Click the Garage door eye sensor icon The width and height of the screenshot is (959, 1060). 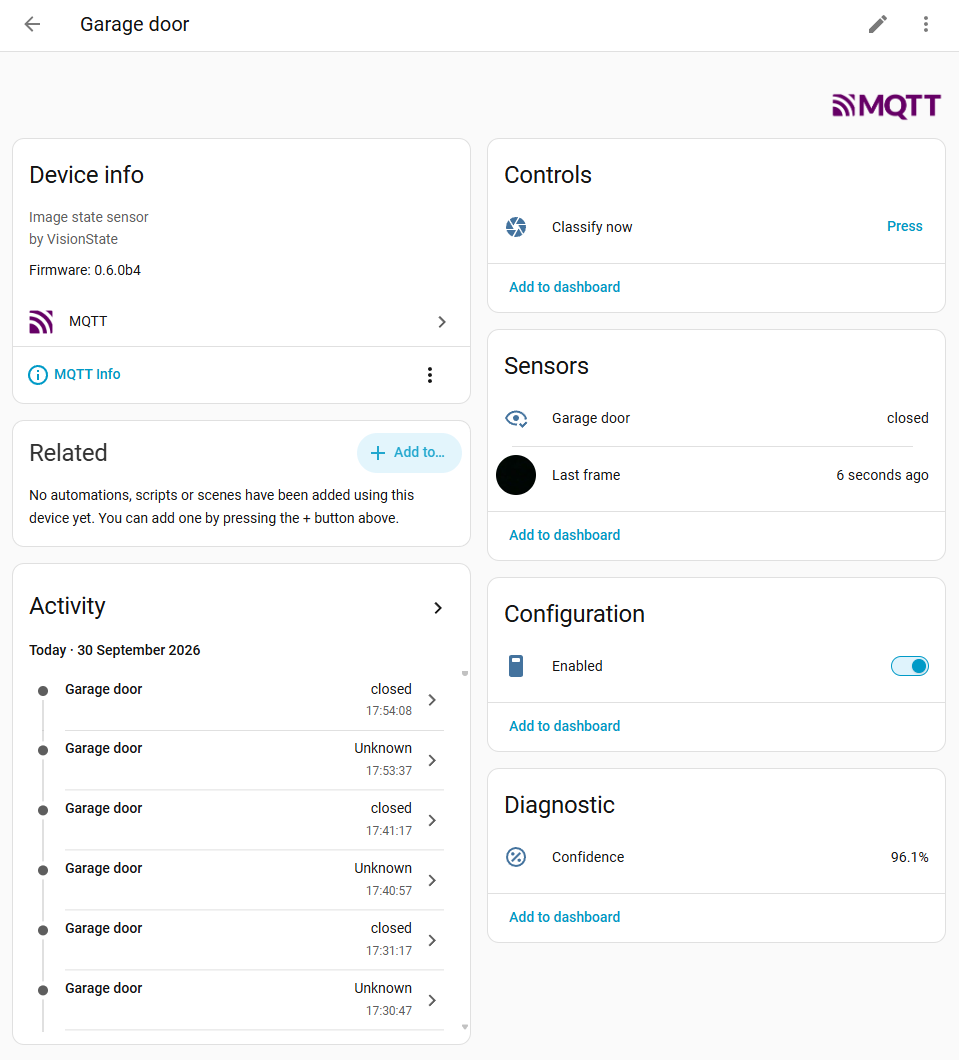point(516,418)
